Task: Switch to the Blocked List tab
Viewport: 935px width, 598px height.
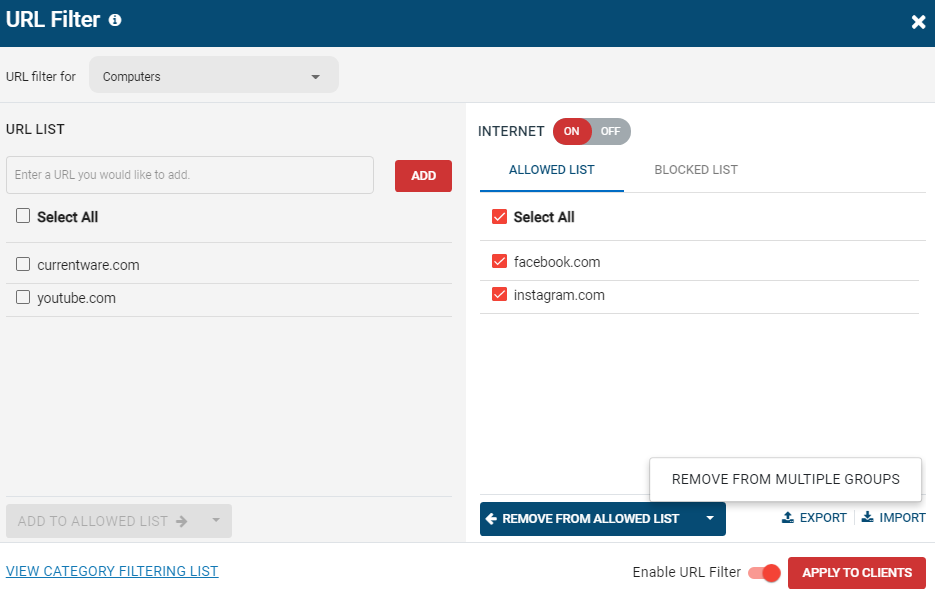Action: click(x=696, y=170)
